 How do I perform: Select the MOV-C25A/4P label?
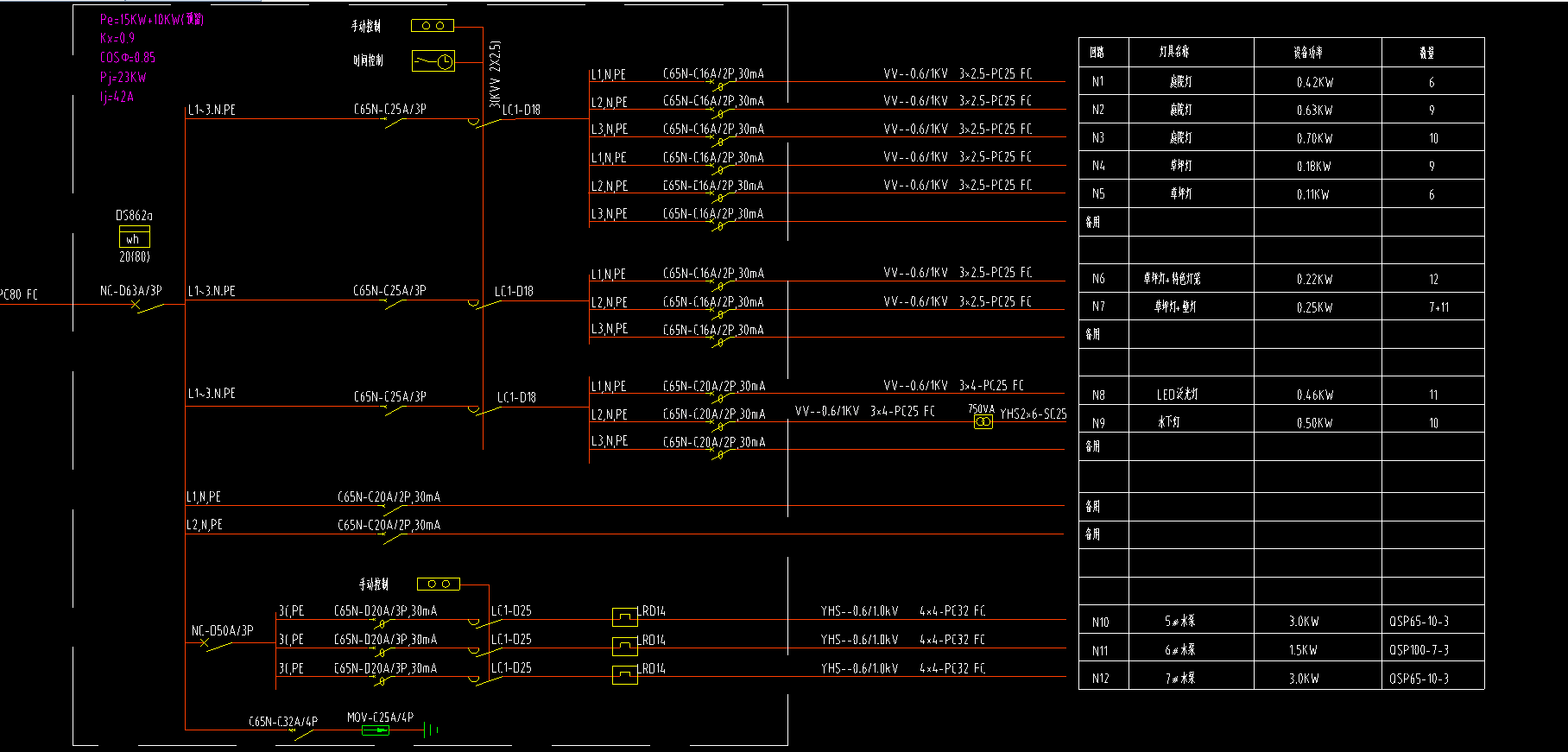pos(380,717)
